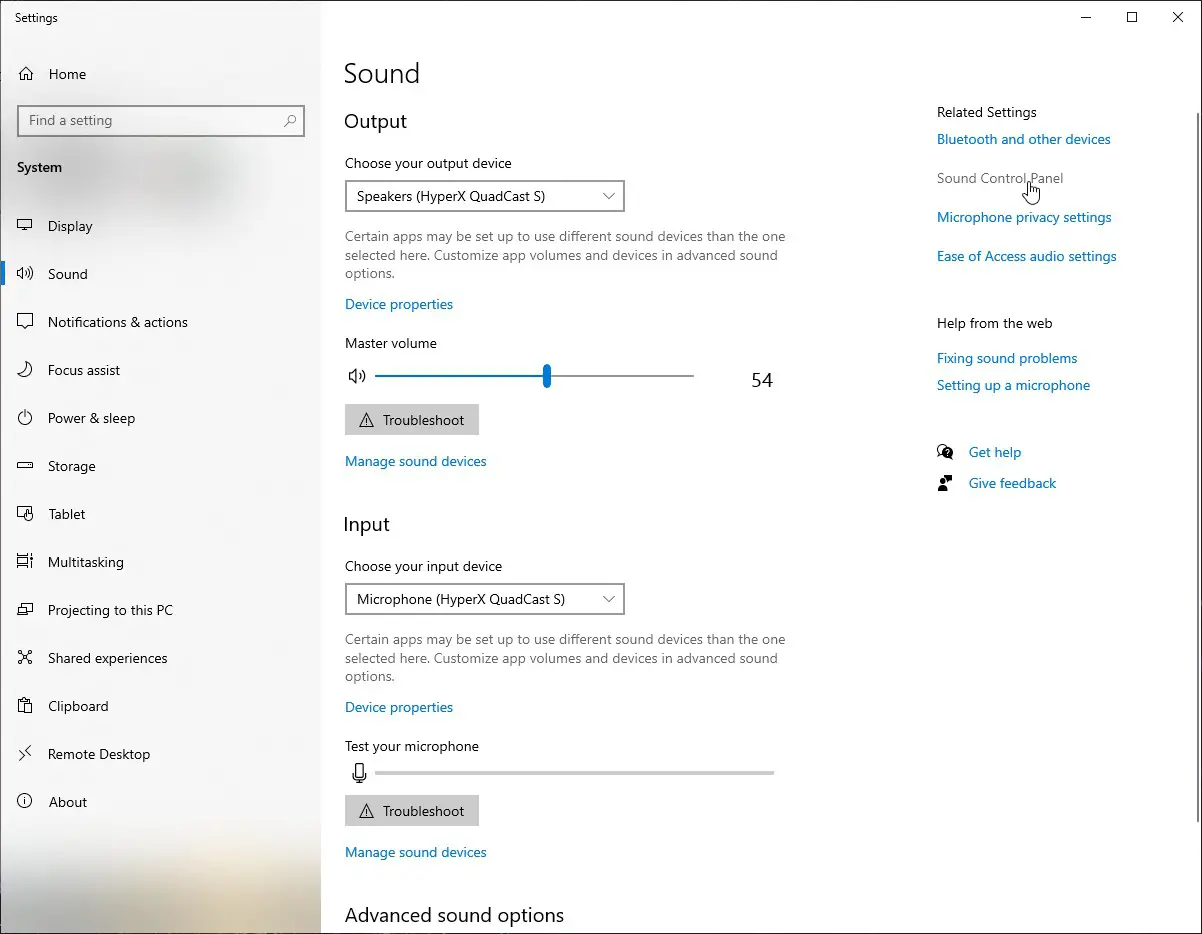Maximize the Settings window

click(1132, 17)
